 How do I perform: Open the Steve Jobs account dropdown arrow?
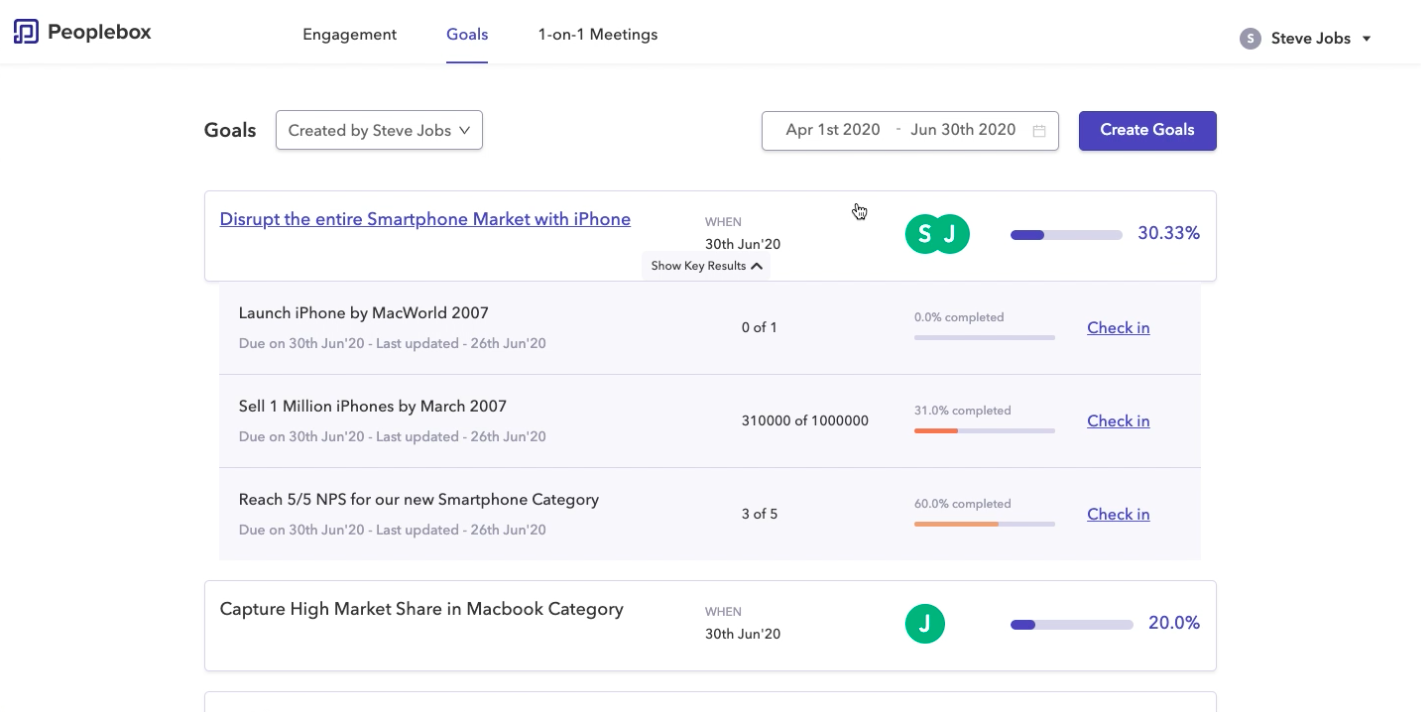1366,39
